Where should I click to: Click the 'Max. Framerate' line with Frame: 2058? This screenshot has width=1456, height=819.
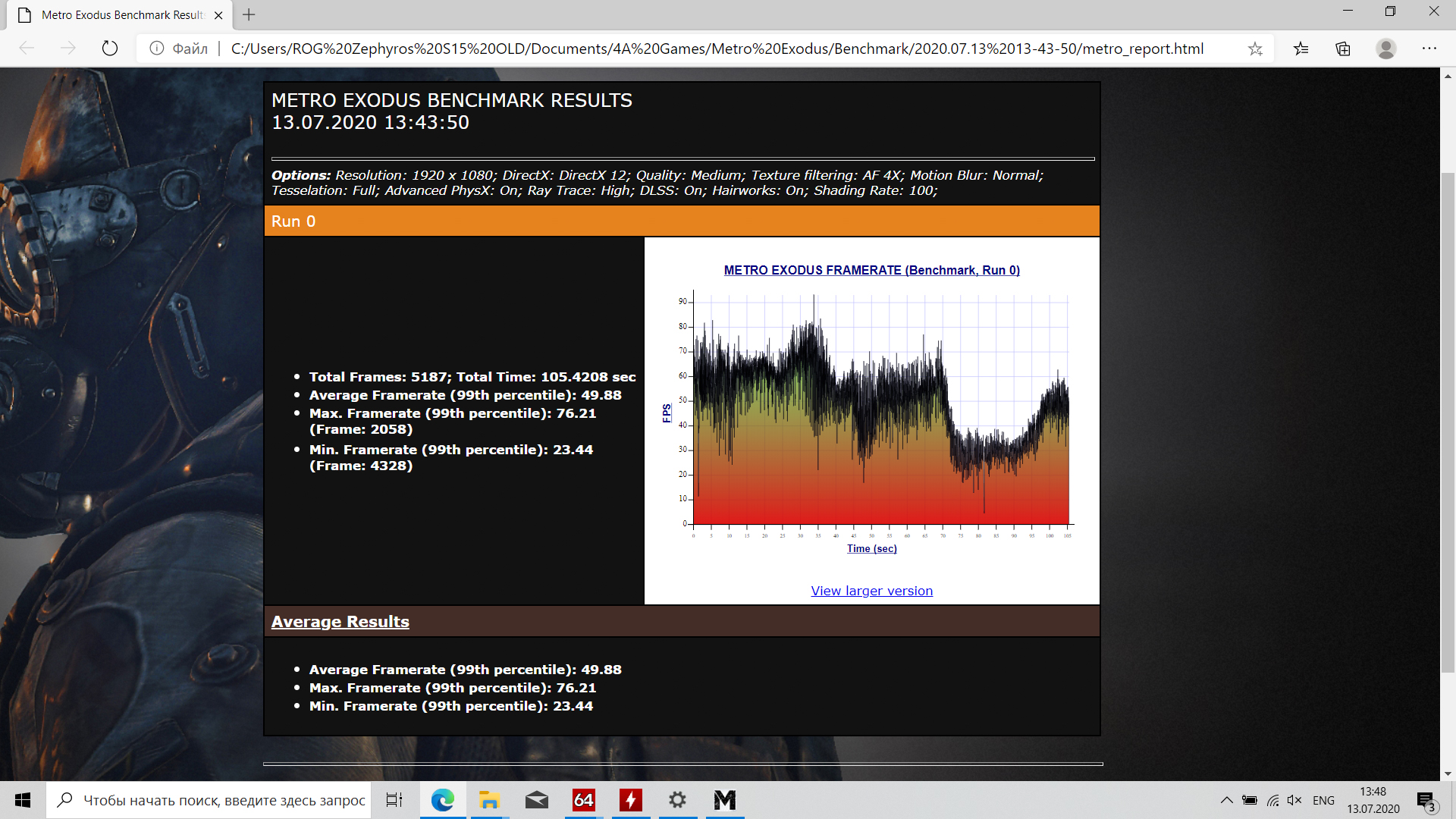(453, 421)
